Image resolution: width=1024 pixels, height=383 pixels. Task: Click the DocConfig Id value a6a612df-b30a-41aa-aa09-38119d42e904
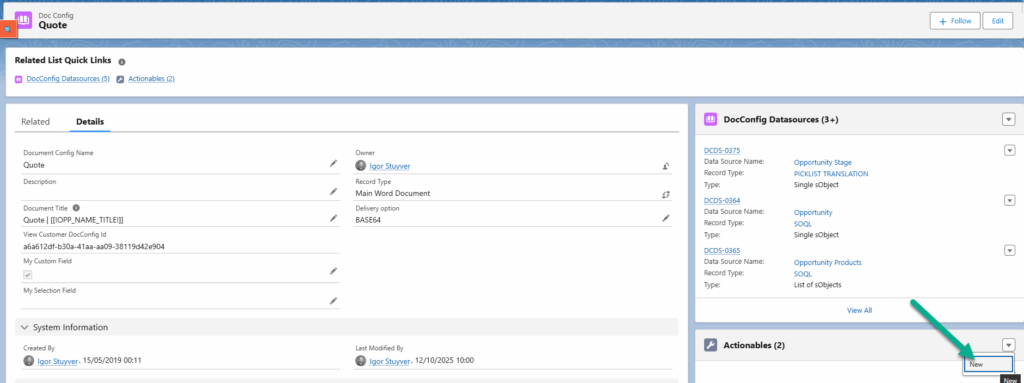(93, 247)
